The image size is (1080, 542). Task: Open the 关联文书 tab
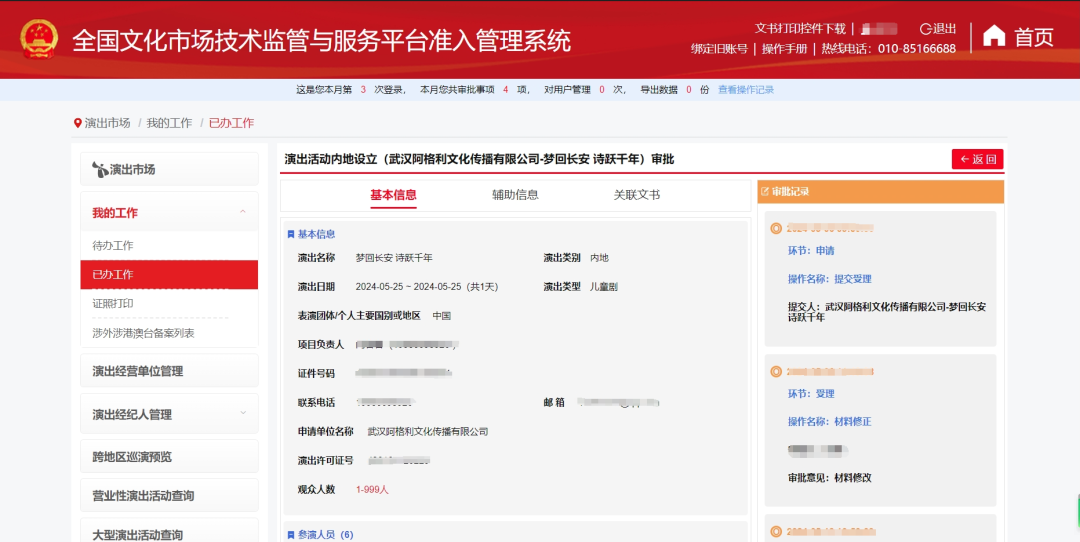pyautogui.click(x=636, y=195)
